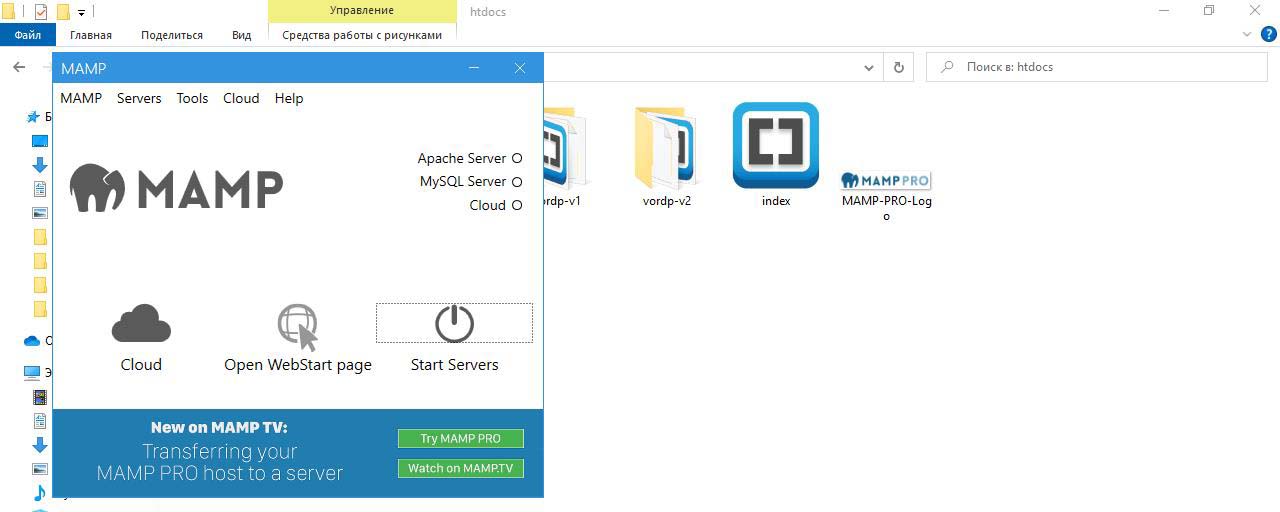Open Quick Access Toolbar customize dropdown
Viewport: 1280px width, 512px height.
(x=82, y=13)
